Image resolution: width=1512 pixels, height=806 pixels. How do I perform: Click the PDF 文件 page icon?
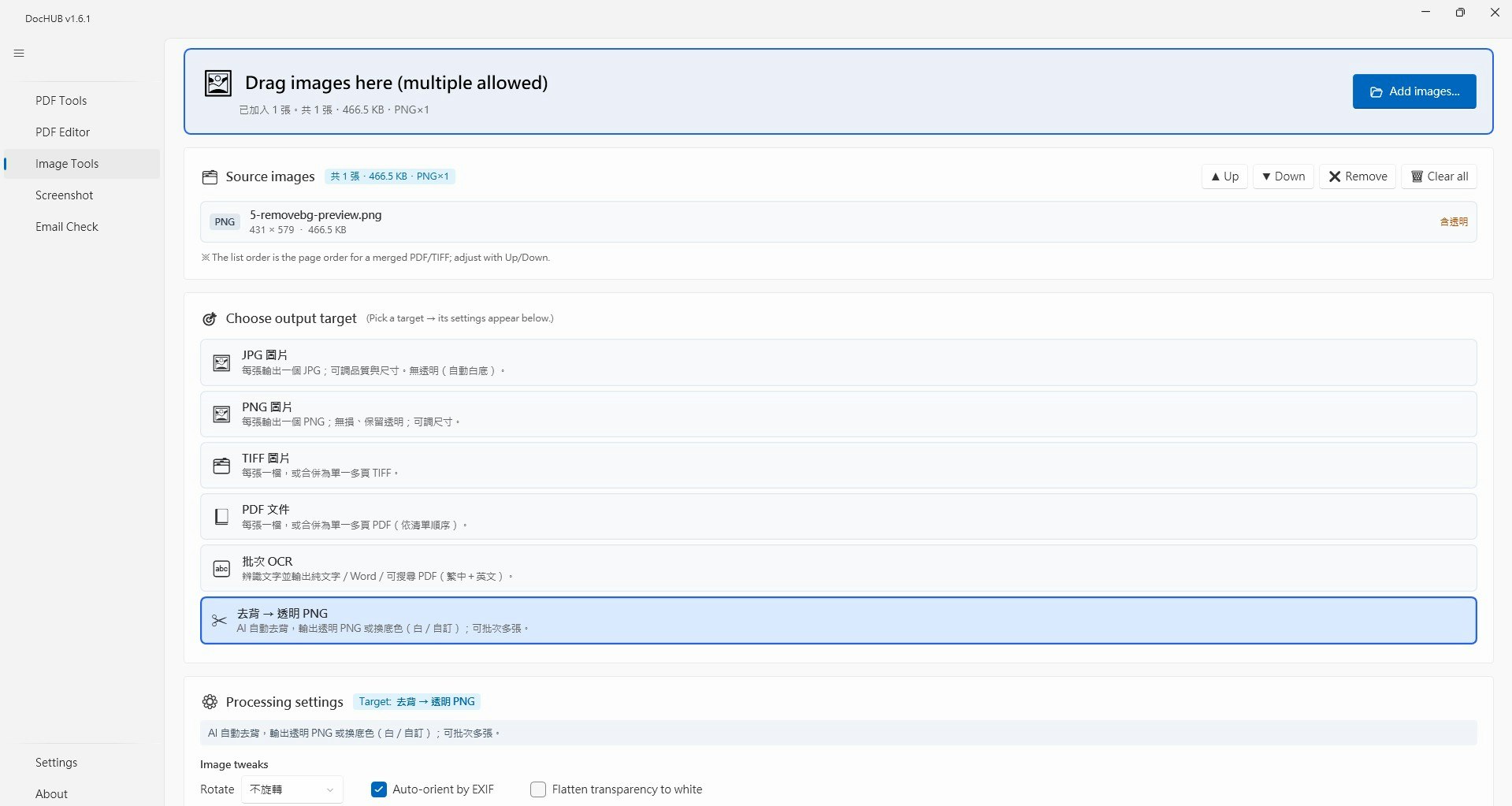[x=222, y=517]
